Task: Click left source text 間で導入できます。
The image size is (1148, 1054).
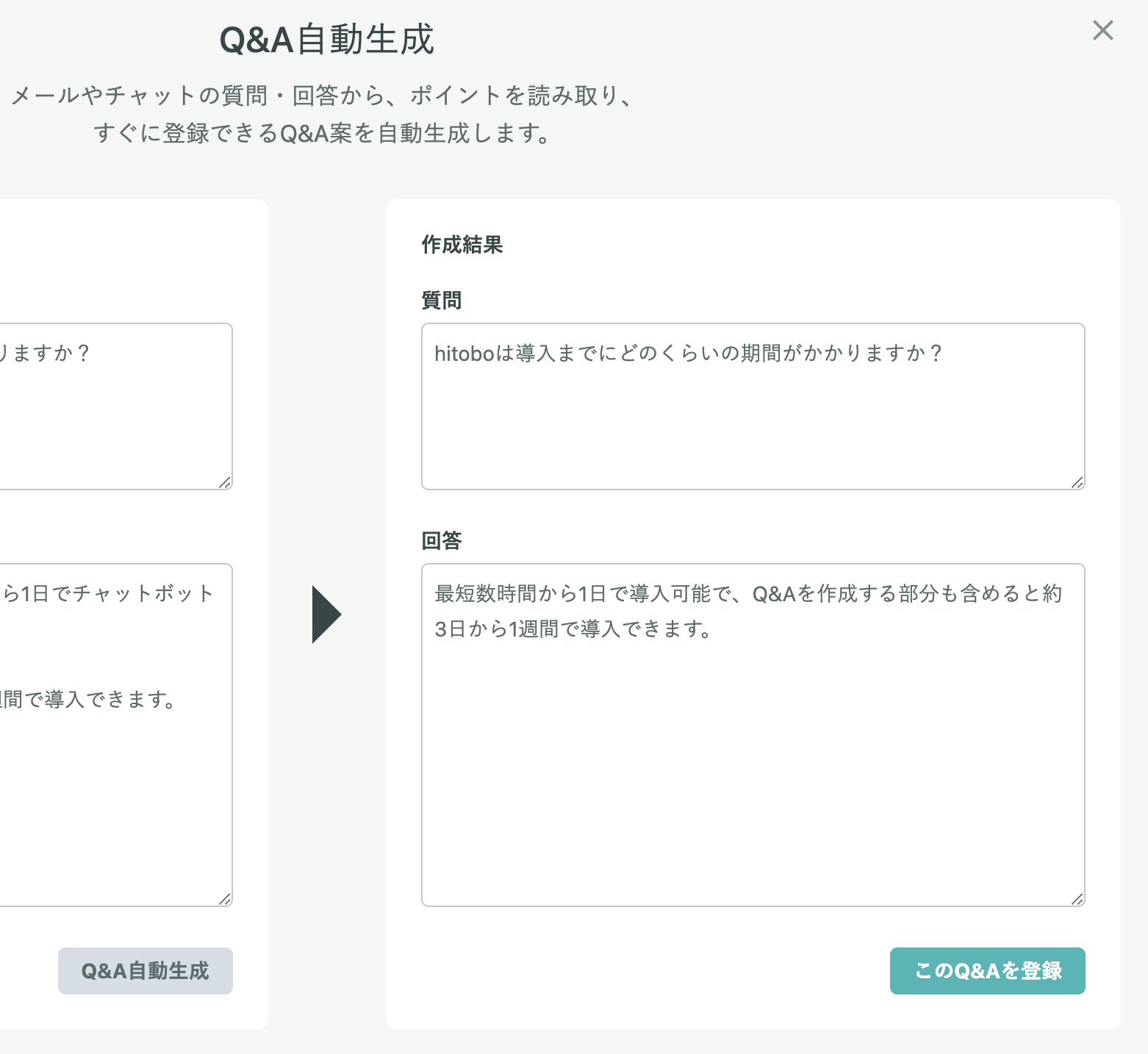Action: (x=88, y=699)
